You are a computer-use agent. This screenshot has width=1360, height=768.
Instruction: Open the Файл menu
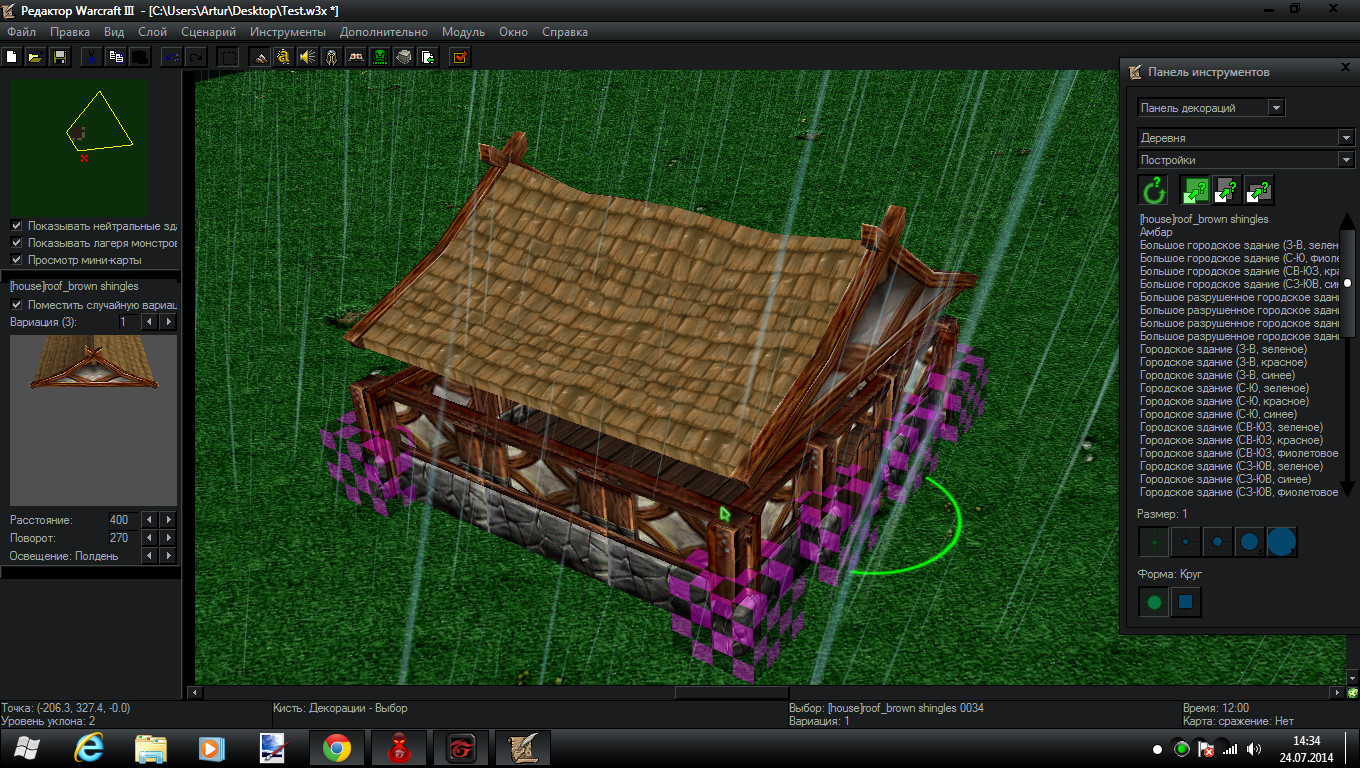coord(21,32)
